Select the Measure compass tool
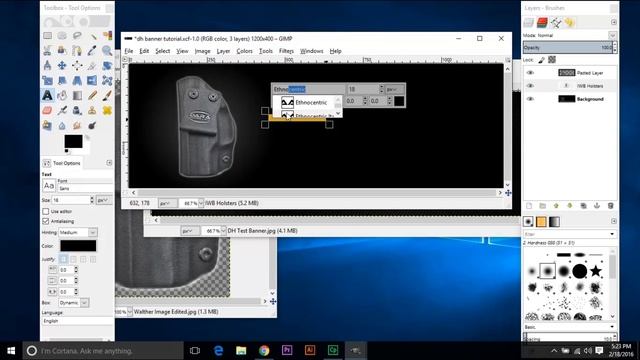The image size is (640, 360). pos(47,65)
